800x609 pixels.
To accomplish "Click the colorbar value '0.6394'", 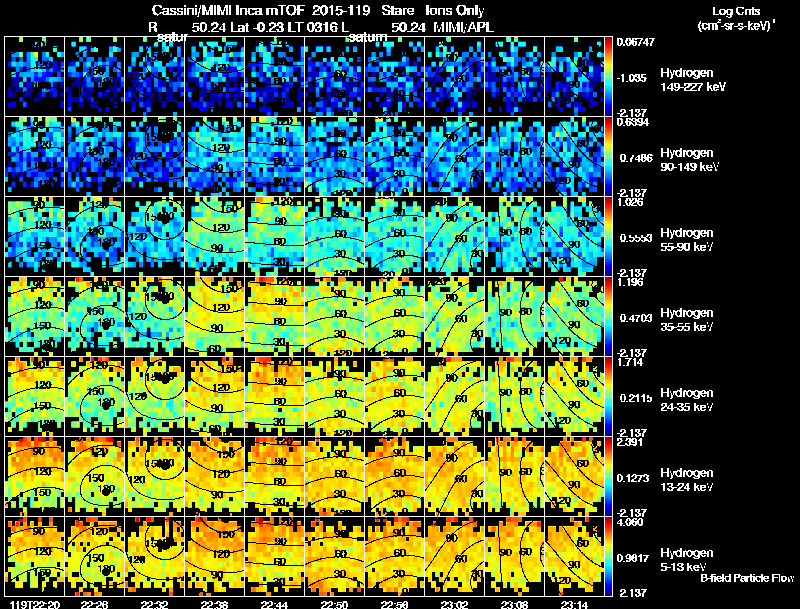I will [633, 122].
